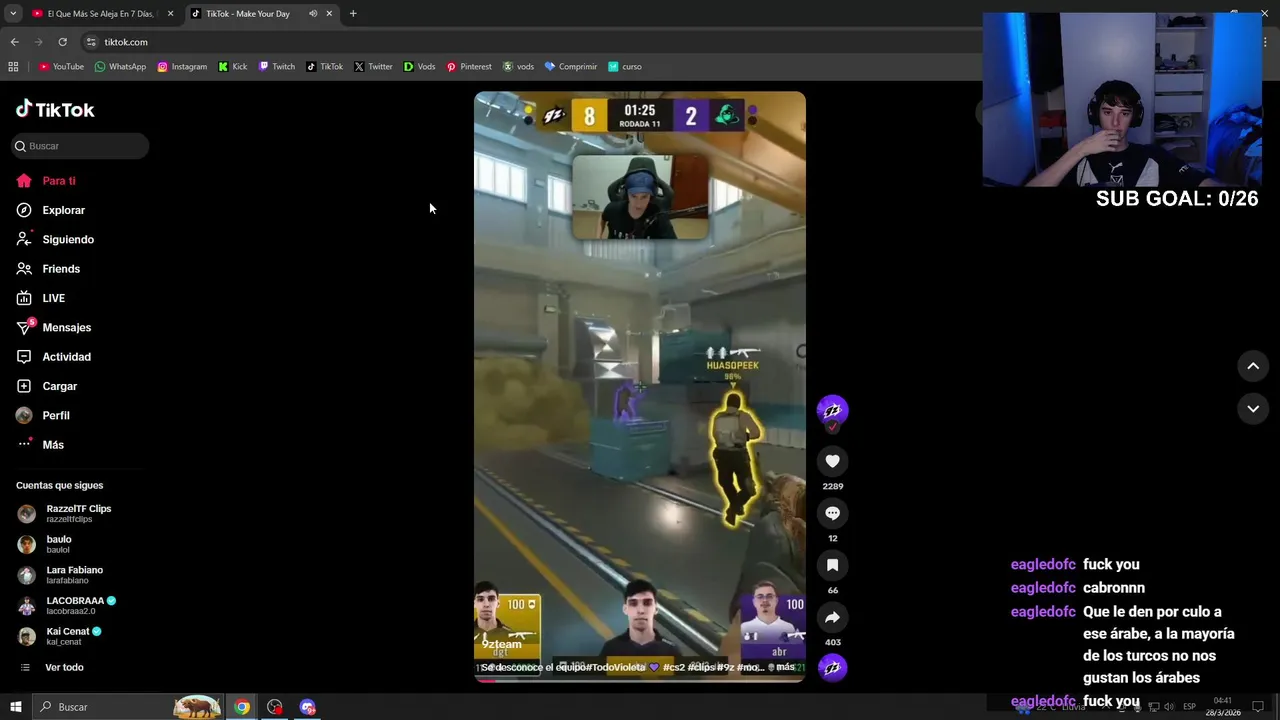Open Chrome tab search dropdown arrow

[13, 14]
